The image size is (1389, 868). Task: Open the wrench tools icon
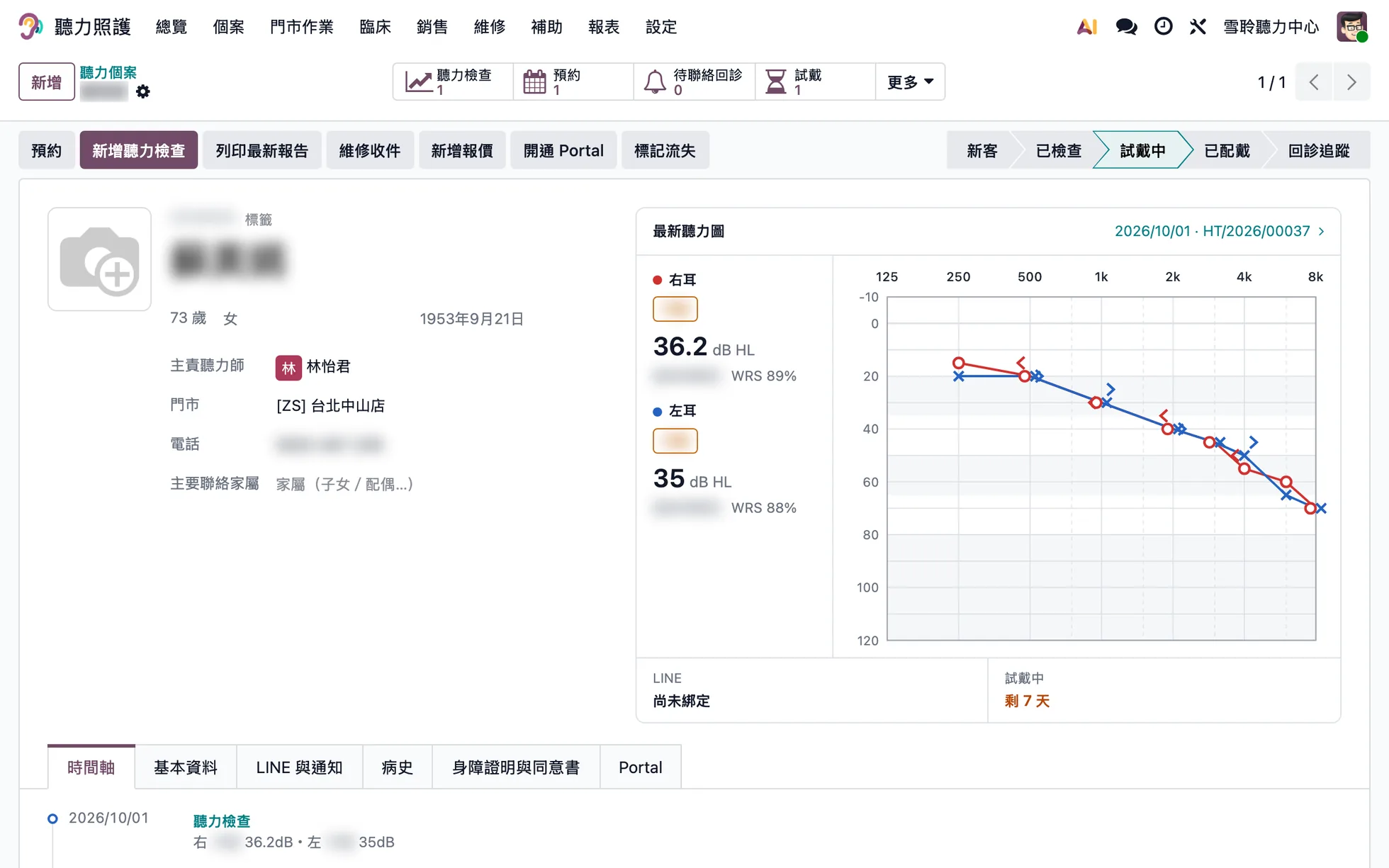pyautogui.click(x=1198, y=27)
